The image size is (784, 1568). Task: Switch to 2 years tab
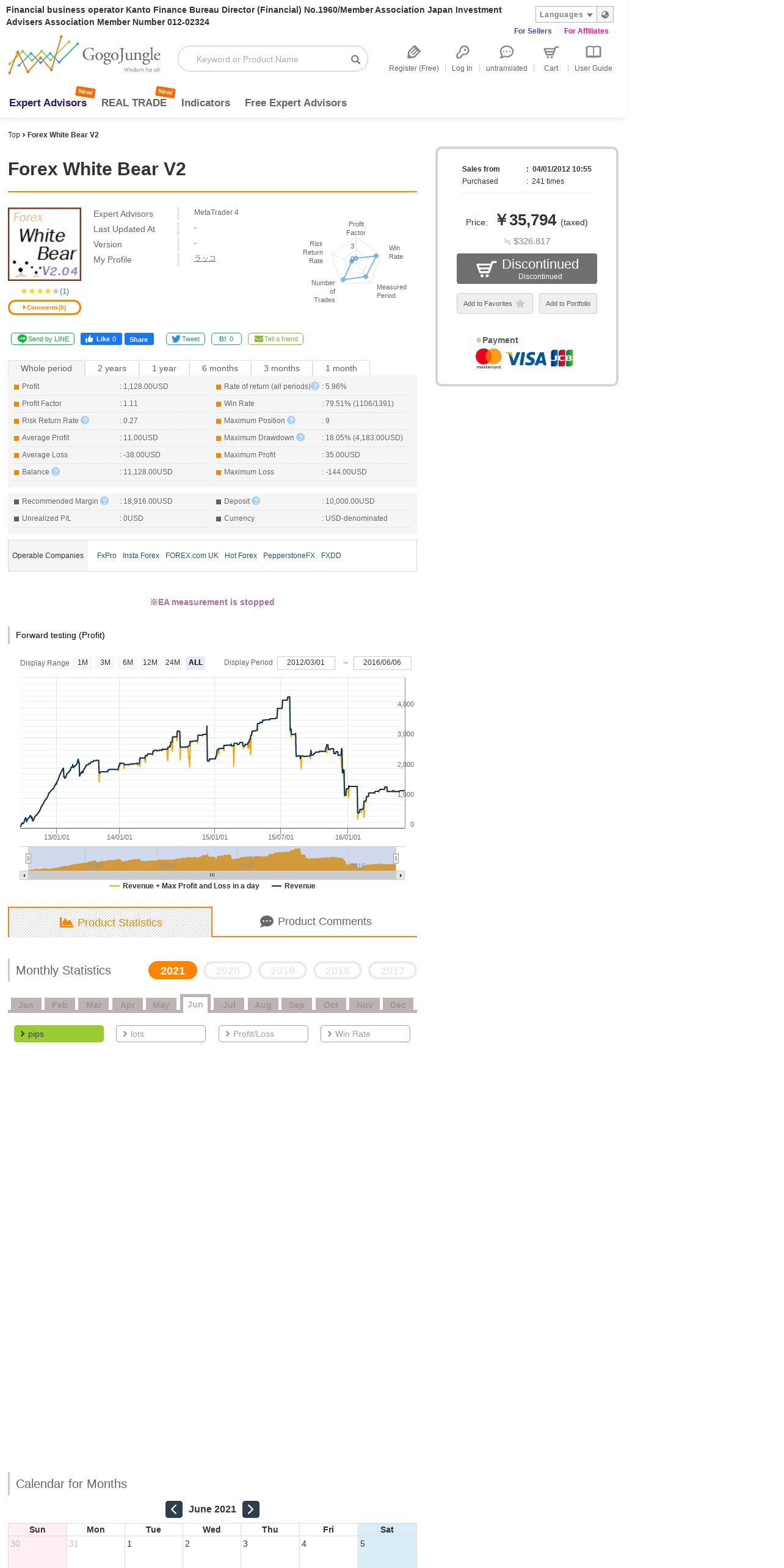[112, 368]
